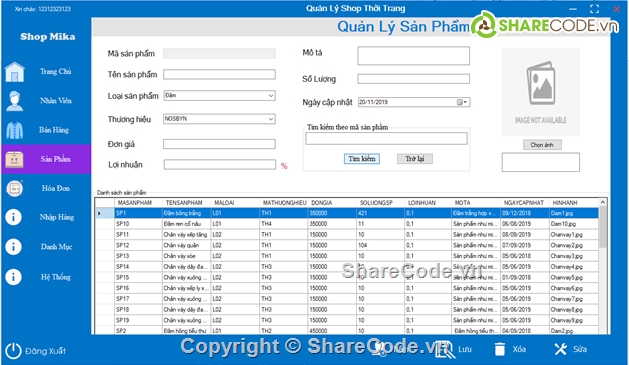629x365 pixels.
Task: Click the Tìm kiếm search button
Action: [361, 159]
